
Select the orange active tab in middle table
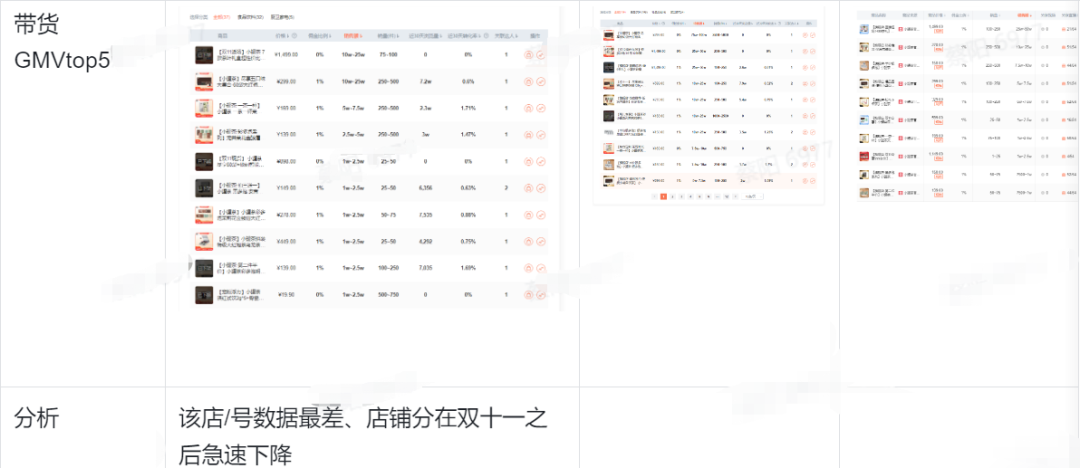(x=620, y=12)
